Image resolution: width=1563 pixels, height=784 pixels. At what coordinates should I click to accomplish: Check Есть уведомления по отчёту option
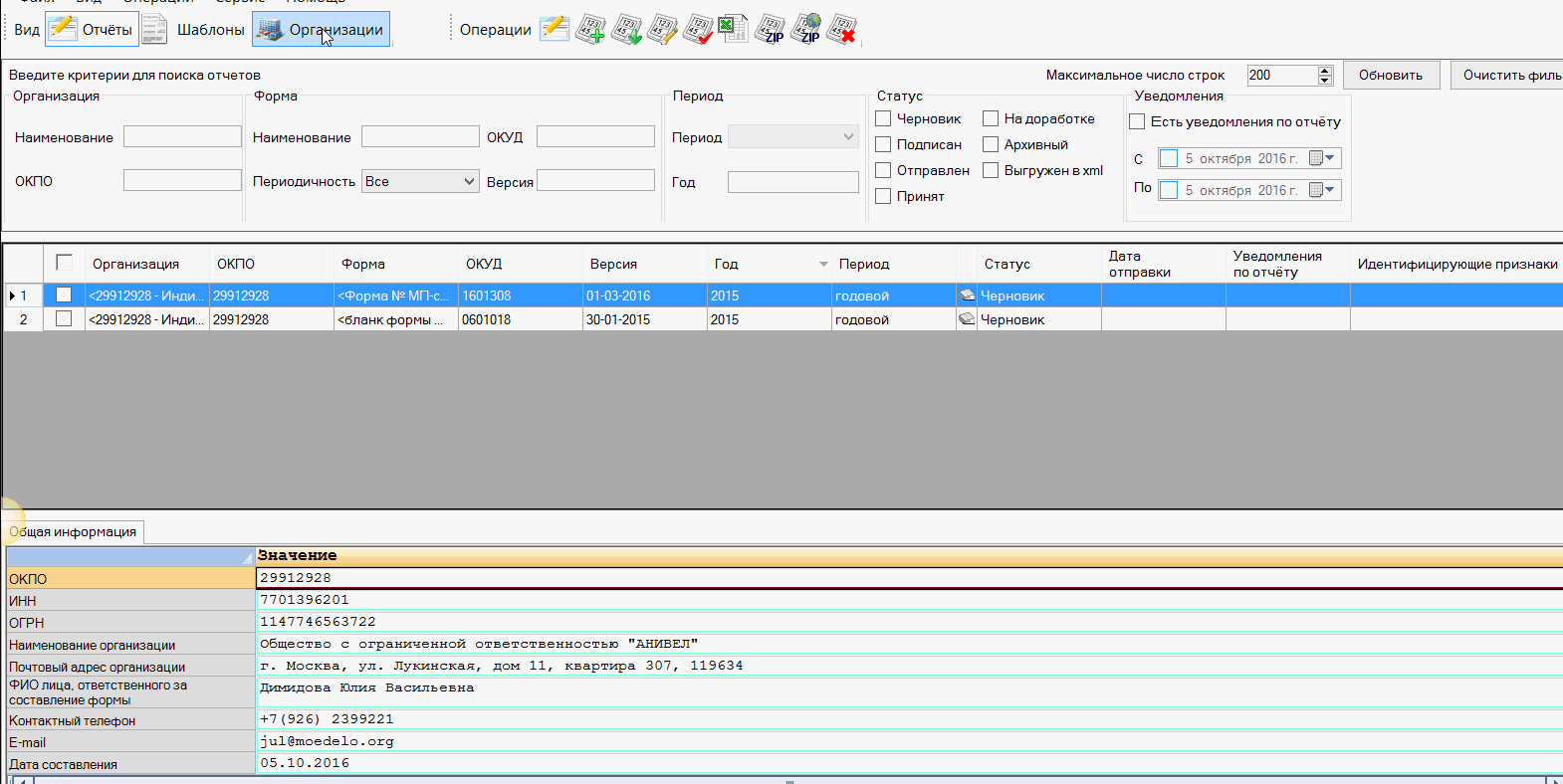(x=1137, y=121)
